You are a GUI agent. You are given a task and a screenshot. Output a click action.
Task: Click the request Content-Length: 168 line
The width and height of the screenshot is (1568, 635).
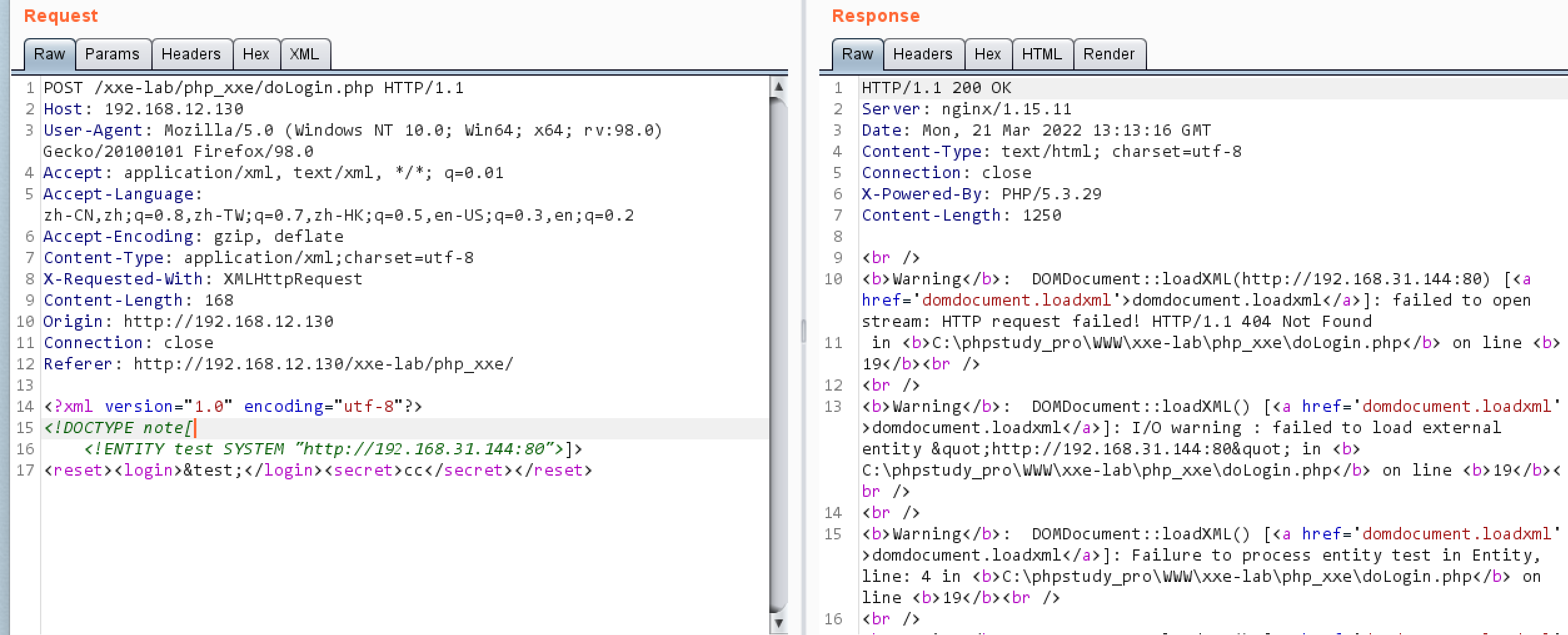(x=138, y=300)
